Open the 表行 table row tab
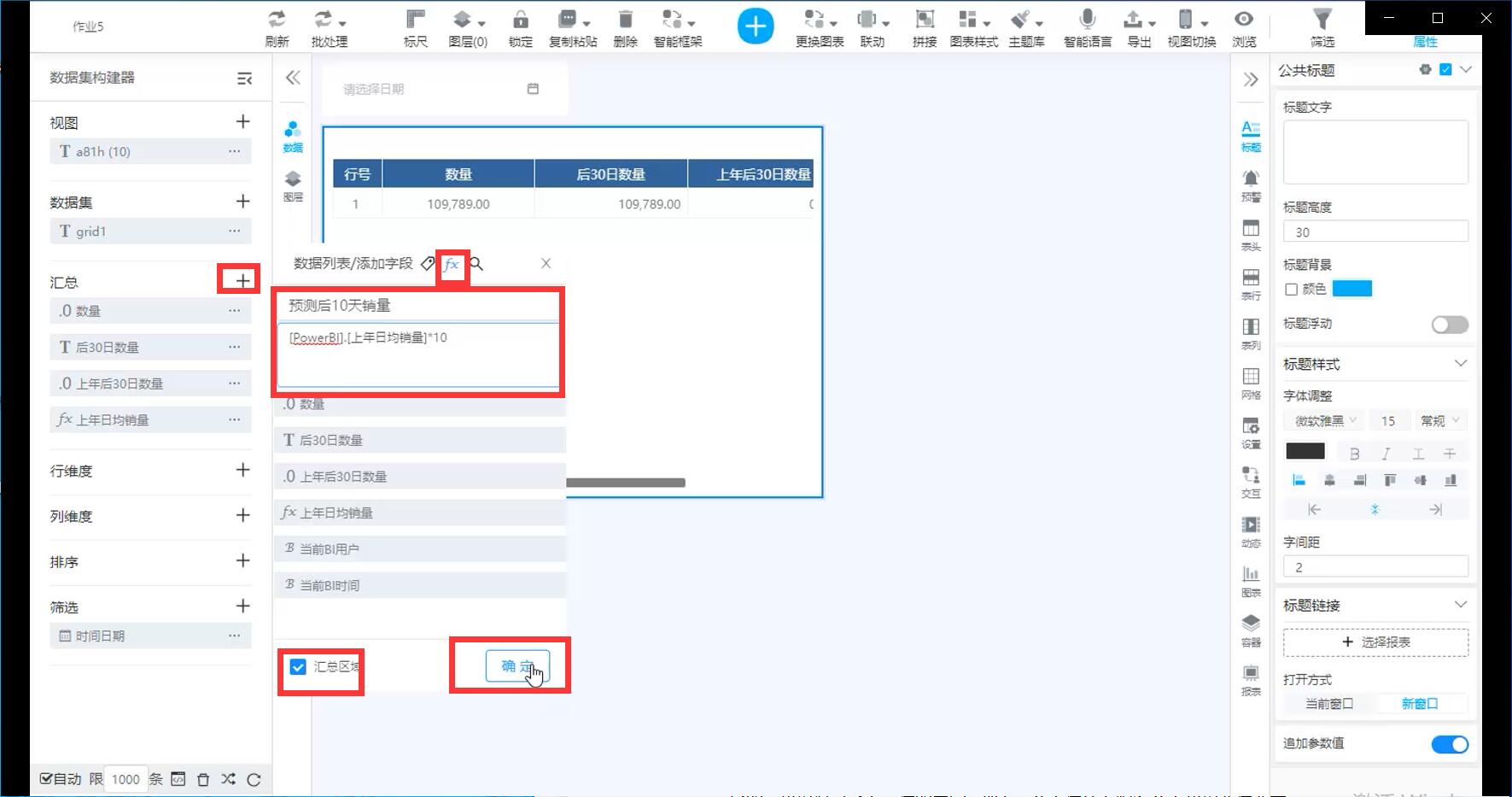 click(1251, 284)
